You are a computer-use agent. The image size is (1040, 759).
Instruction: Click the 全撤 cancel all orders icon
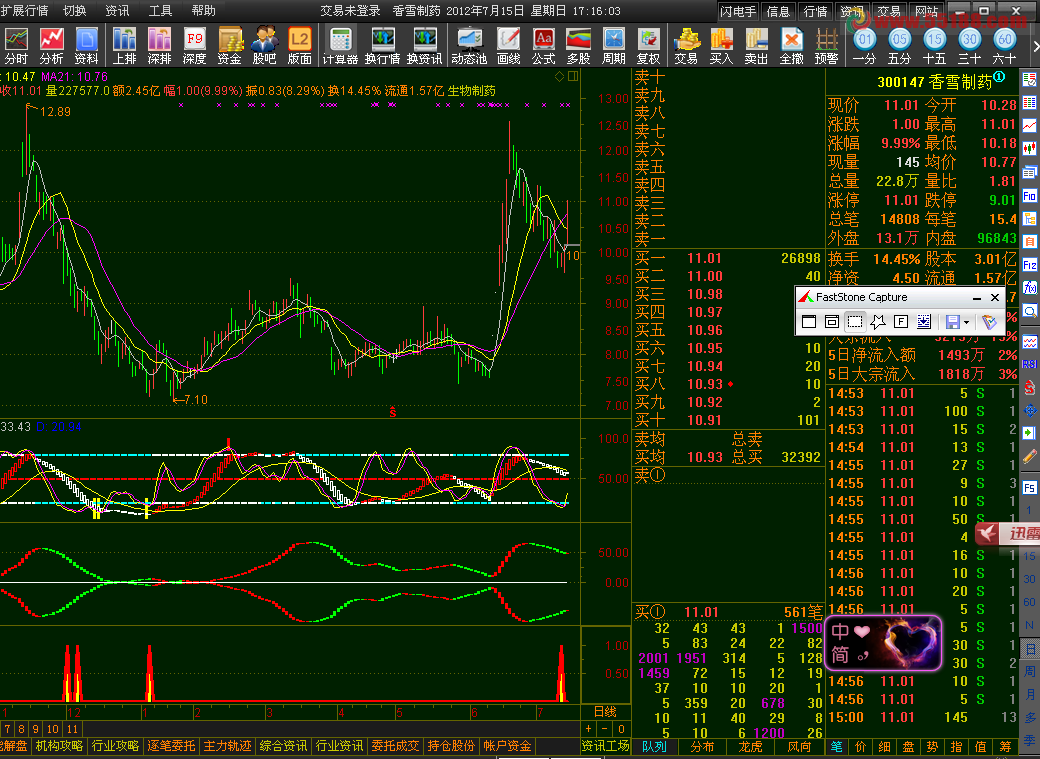[792, 46]
